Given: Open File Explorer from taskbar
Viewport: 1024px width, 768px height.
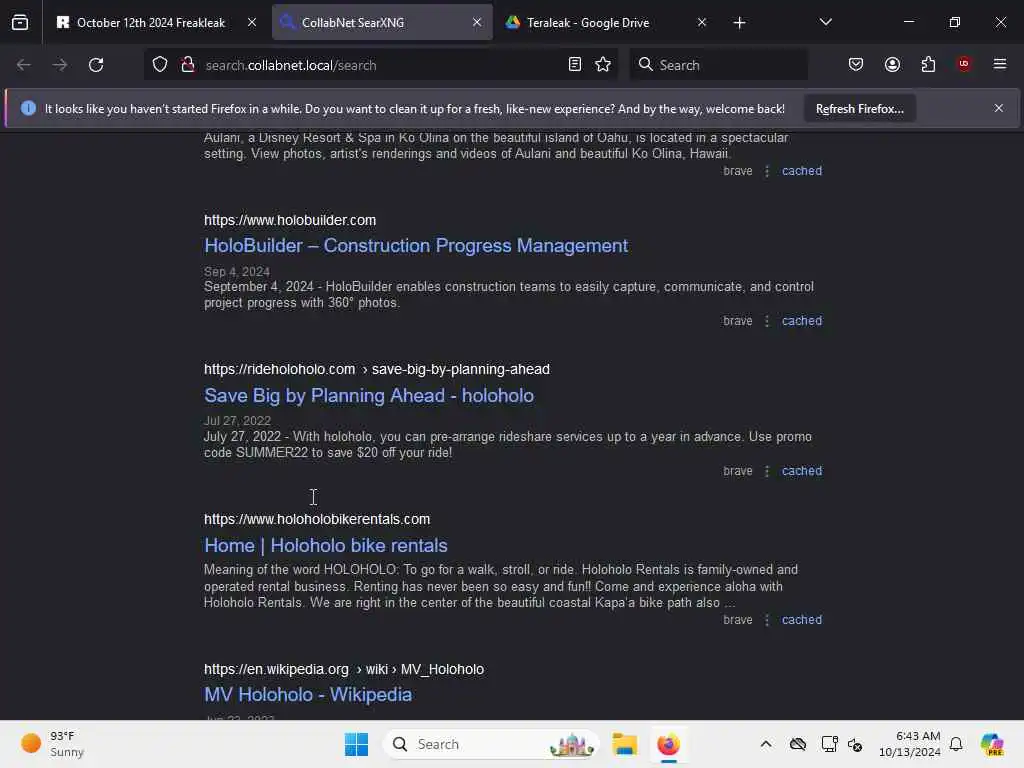Looking at the screenshot, I should [624, 744].
